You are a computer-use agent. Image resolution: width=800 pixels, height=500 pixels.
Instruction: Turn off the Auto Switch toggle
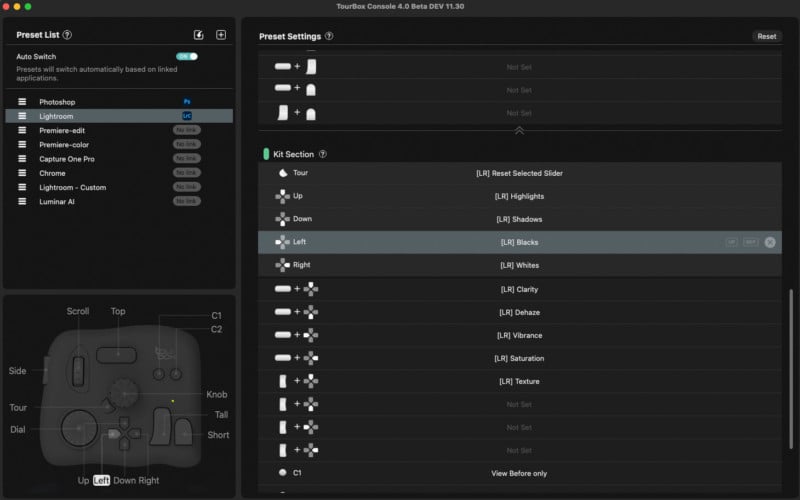(x=187, y=57)
